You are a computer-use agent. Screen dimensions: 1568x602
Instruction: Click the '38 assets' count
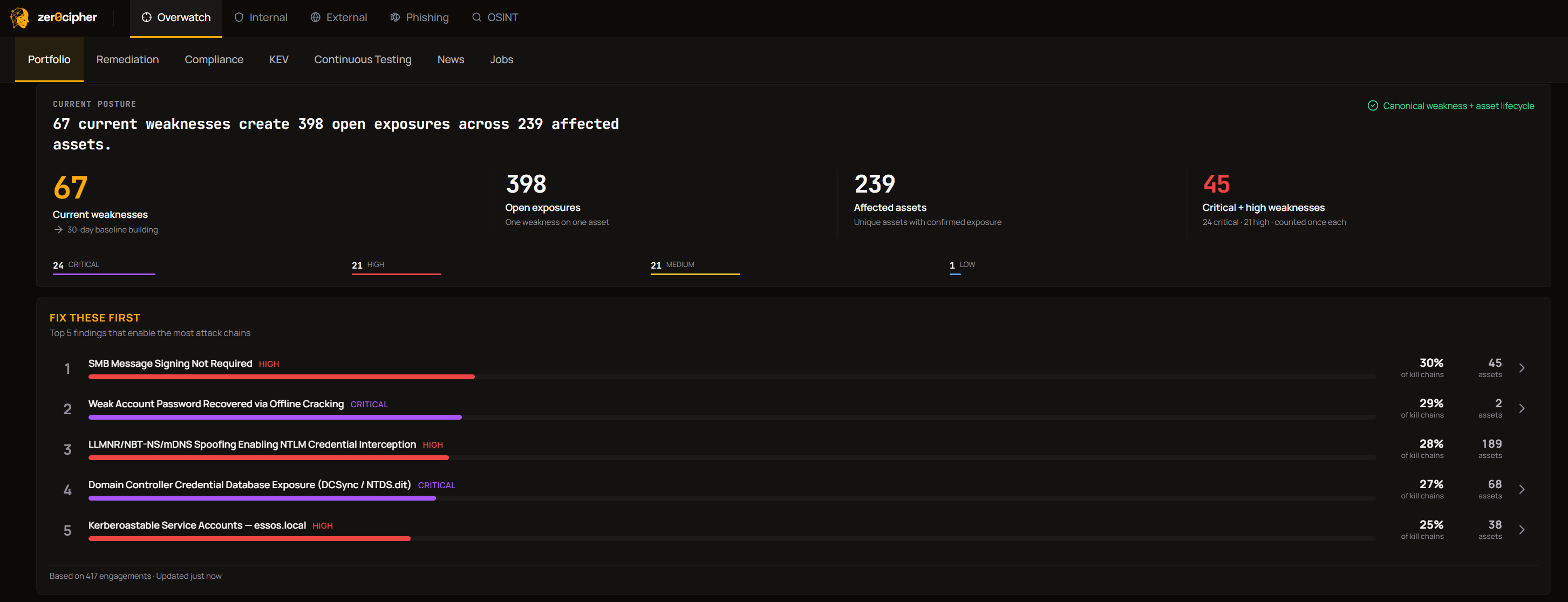tap(1491, 529)
